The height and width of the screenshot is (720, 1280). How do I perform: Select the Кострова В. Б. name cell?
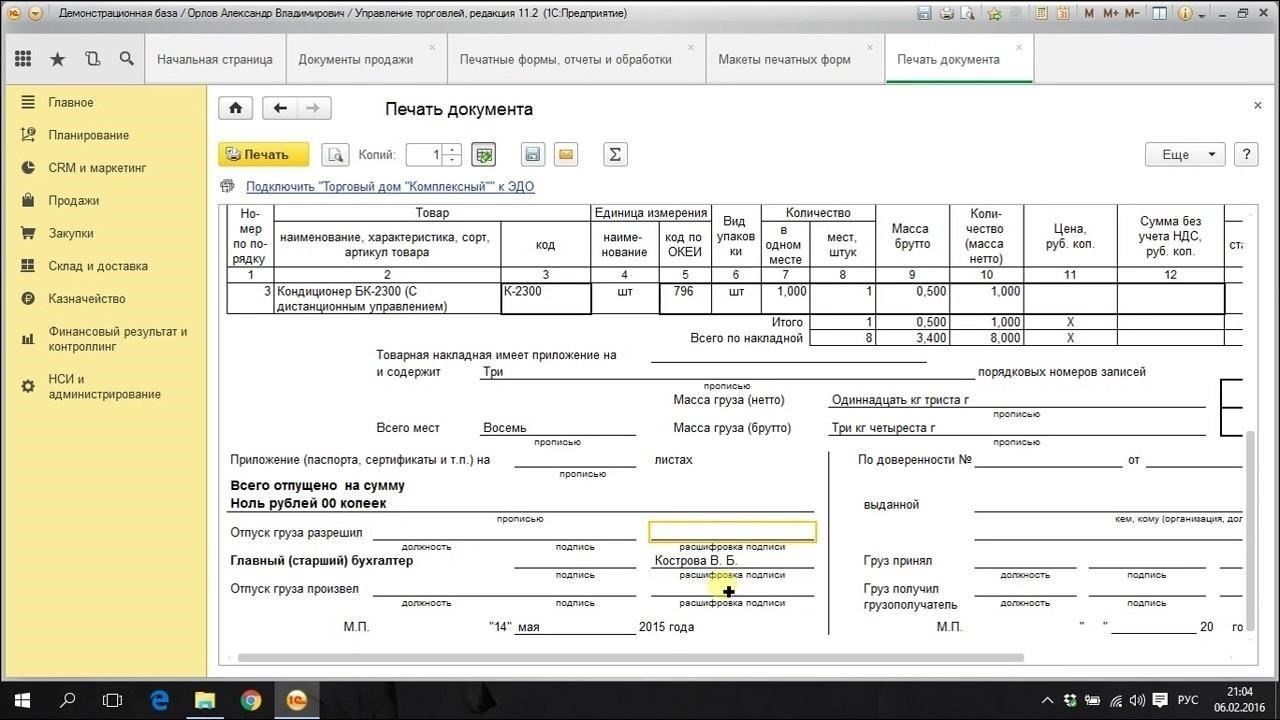pos(732,560)
